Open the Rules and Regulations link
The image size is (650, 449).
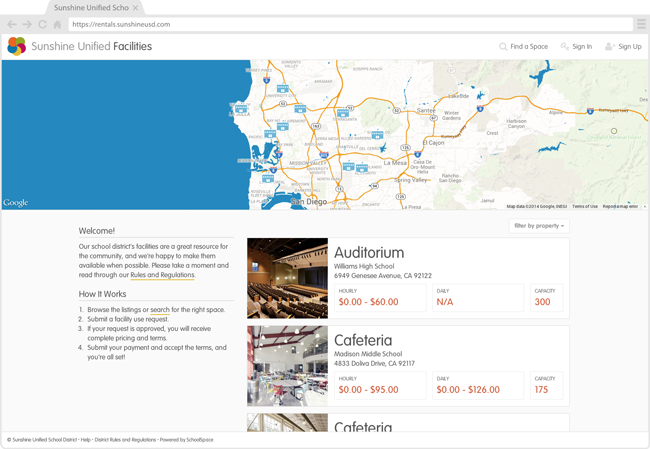(162, 275)
